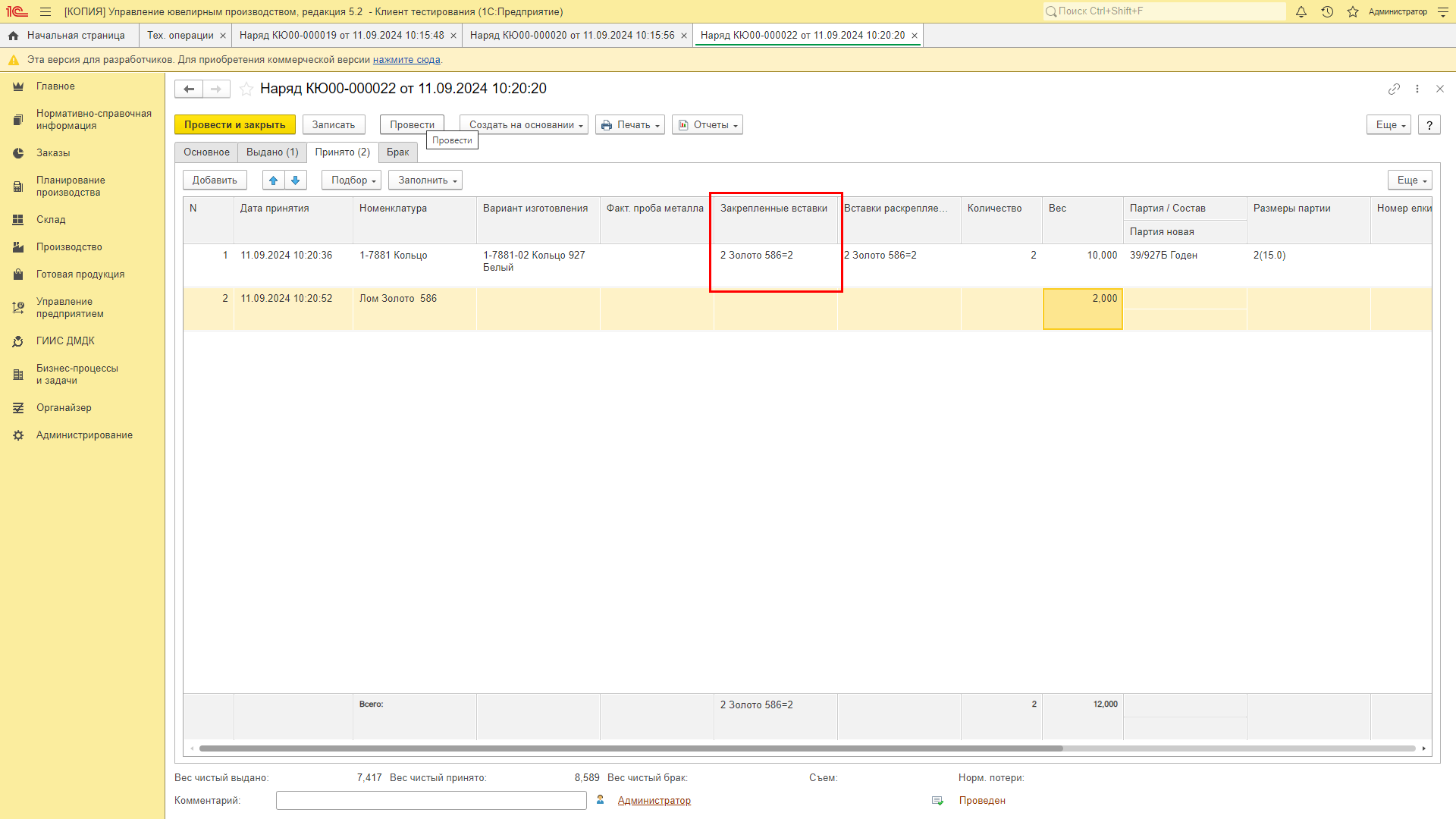Switch to Тех. операции window tab

point(180,36)
